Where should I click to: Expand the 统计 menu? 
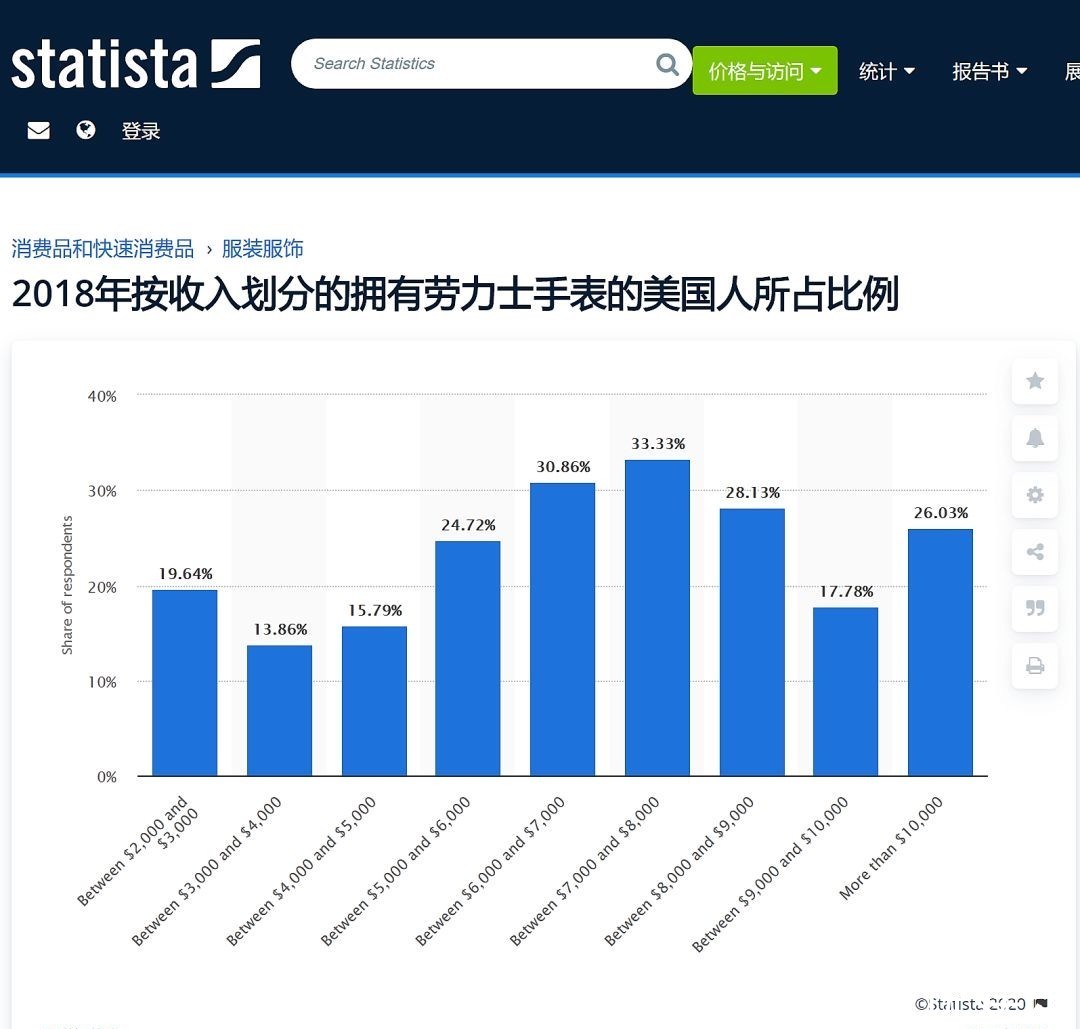point(886,71)
